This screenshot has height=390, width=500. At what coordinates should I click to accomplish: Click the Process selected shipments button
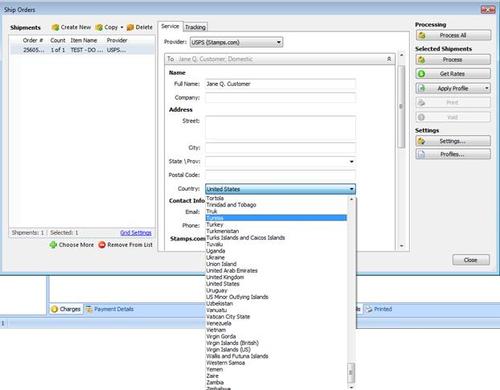point(453,60)
